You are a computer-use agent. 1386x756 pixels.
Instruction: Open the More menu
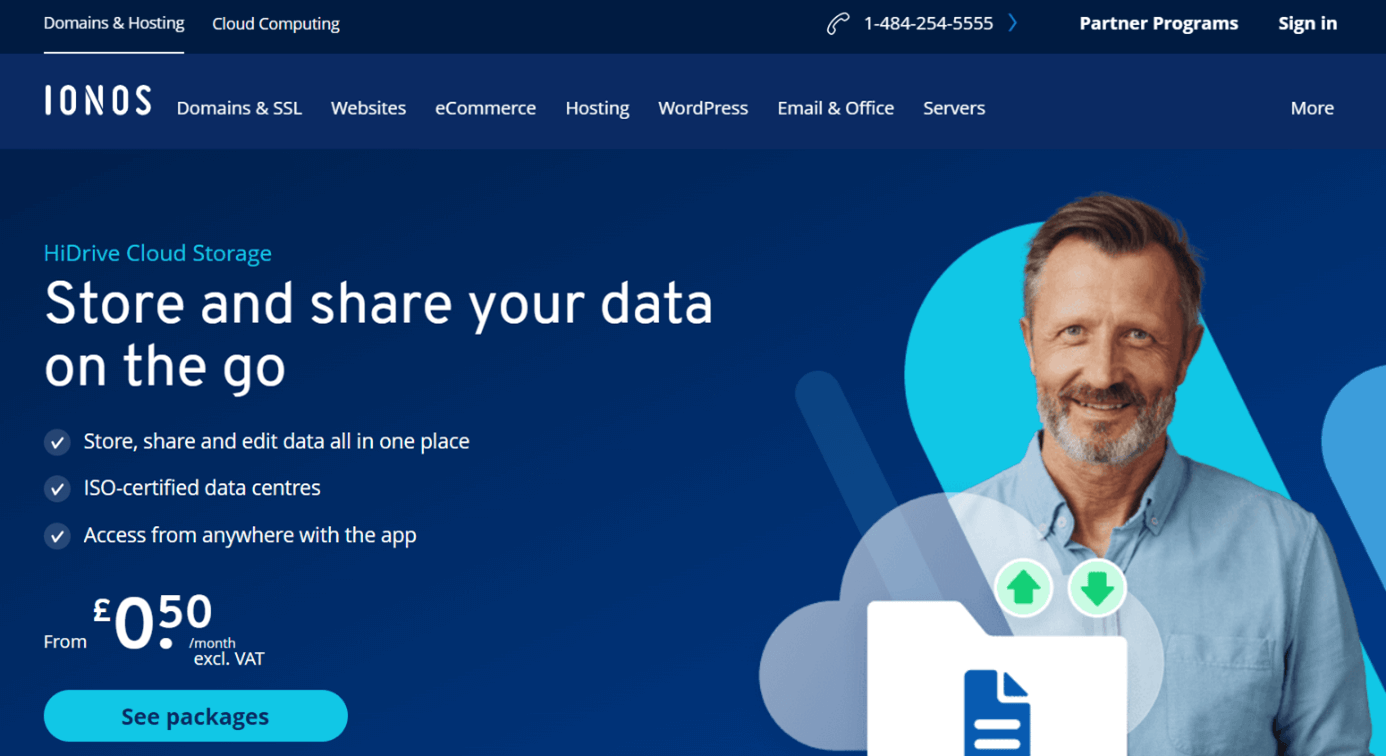point(1312,107)
